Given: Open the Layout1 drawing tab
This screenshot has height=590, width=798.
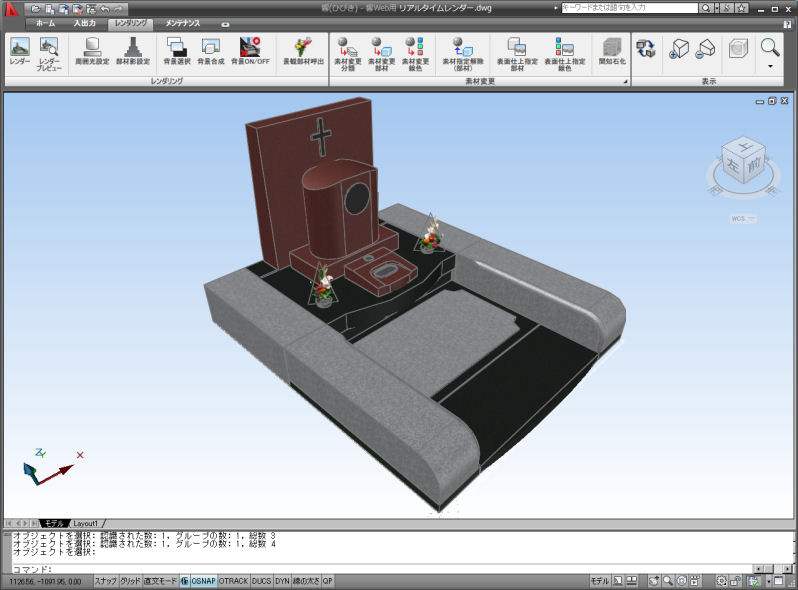Looking at the screenshot, I should tap(86, 523).
